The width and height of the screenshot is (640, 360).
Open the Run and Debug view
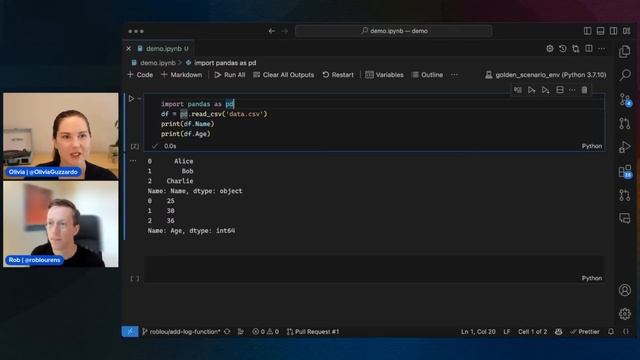click(624, 147)
